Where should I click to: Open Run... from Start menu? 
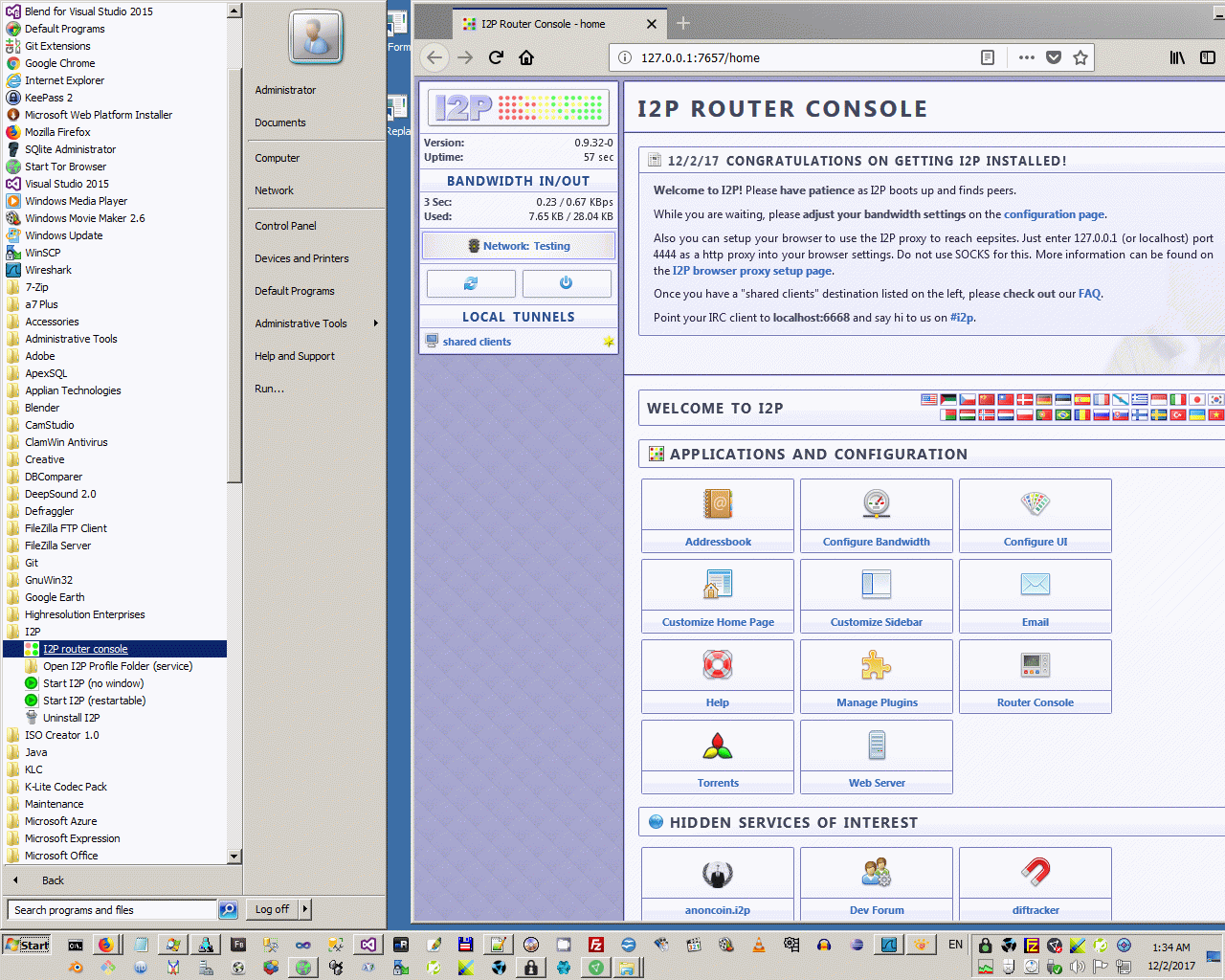[269, 389]
